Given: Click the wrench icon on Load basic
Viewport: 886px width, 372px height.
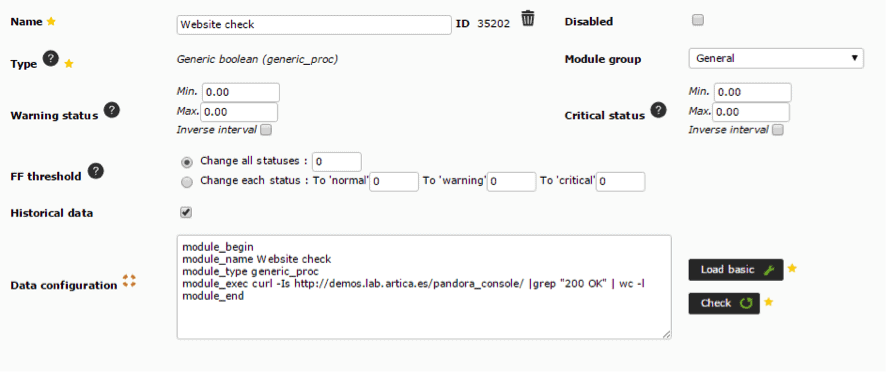Looking at the screenshot, I should click(x=768, y=270).
